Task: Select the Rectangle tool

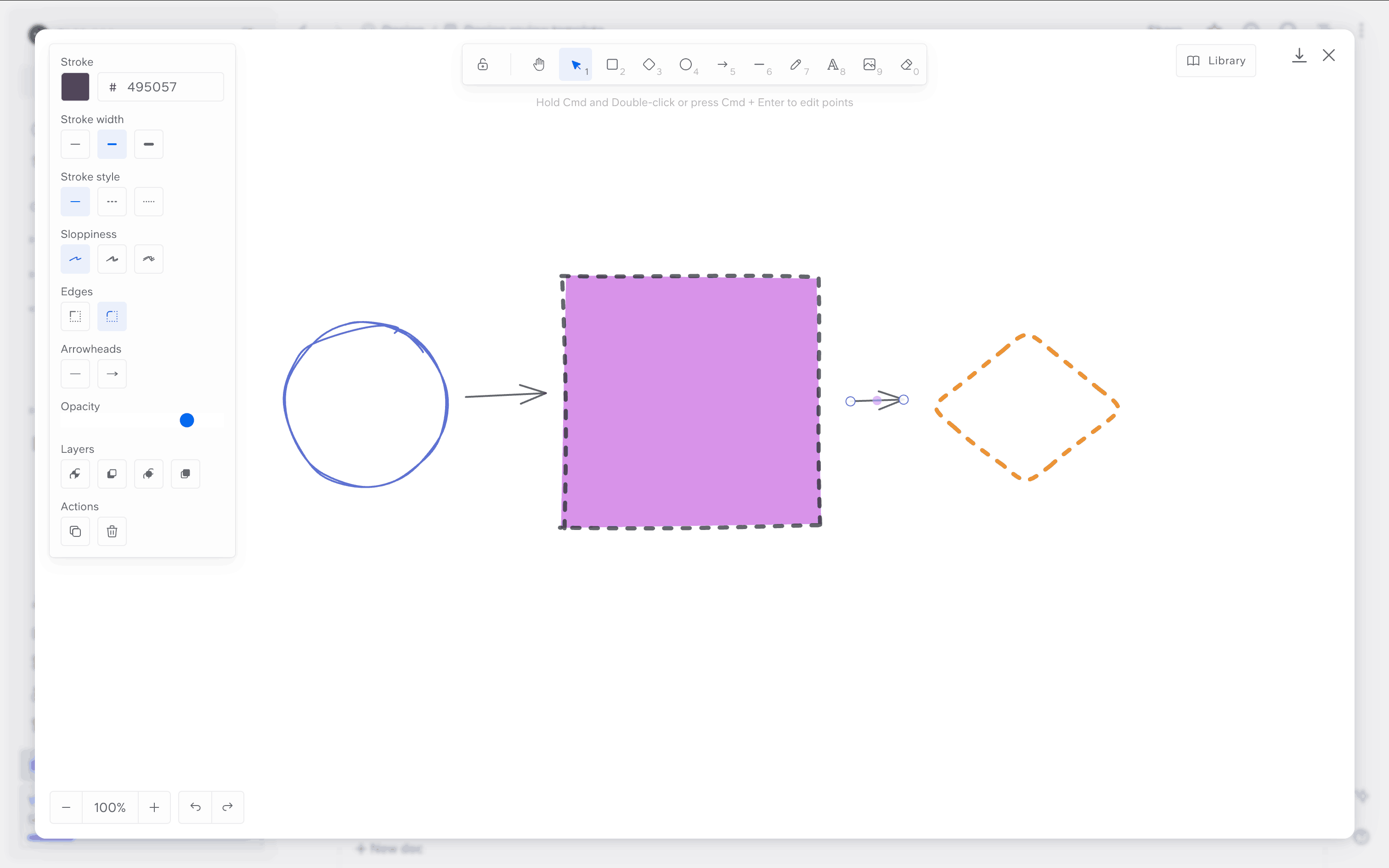Action: tap(612, 64)
